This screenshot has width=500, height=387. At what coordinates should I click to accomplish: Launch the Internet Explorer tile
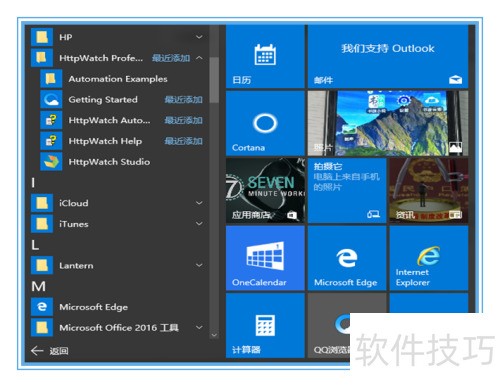click(429, 258)
